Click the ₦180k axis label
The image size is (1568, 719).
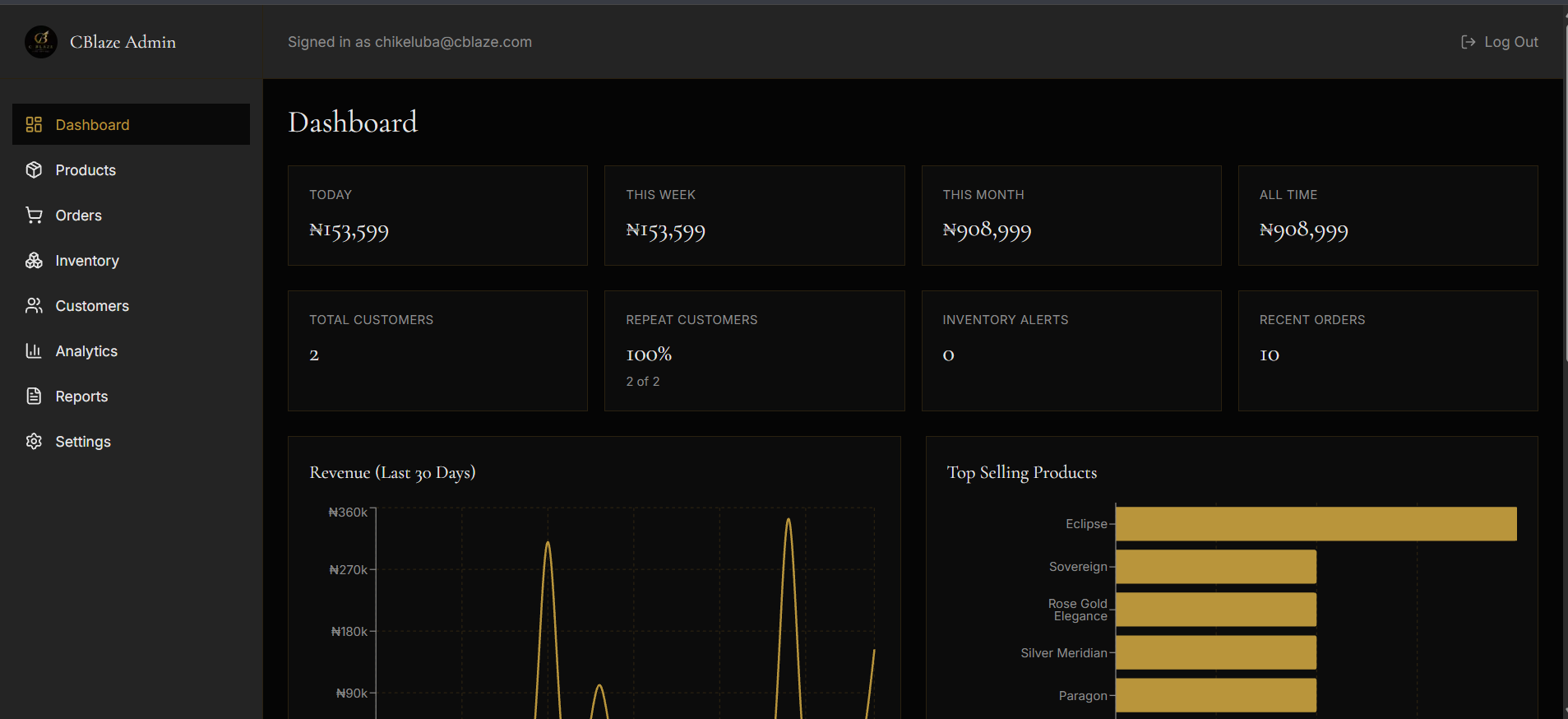[349, 632]
